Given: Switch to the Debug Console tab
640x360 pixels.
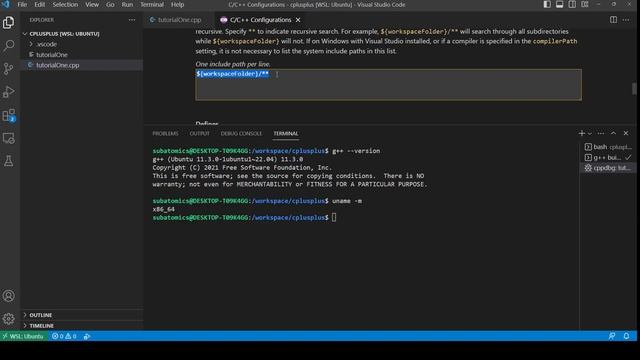Looking at the screenshot, I should tap(241, 133).
